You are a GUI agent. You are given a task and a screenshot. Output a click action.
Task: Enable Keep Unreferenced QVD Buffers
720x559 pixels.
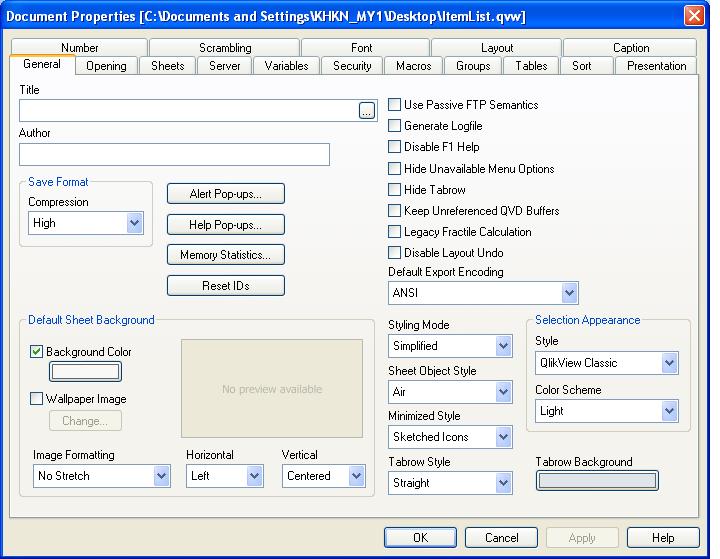coord(394,211)
